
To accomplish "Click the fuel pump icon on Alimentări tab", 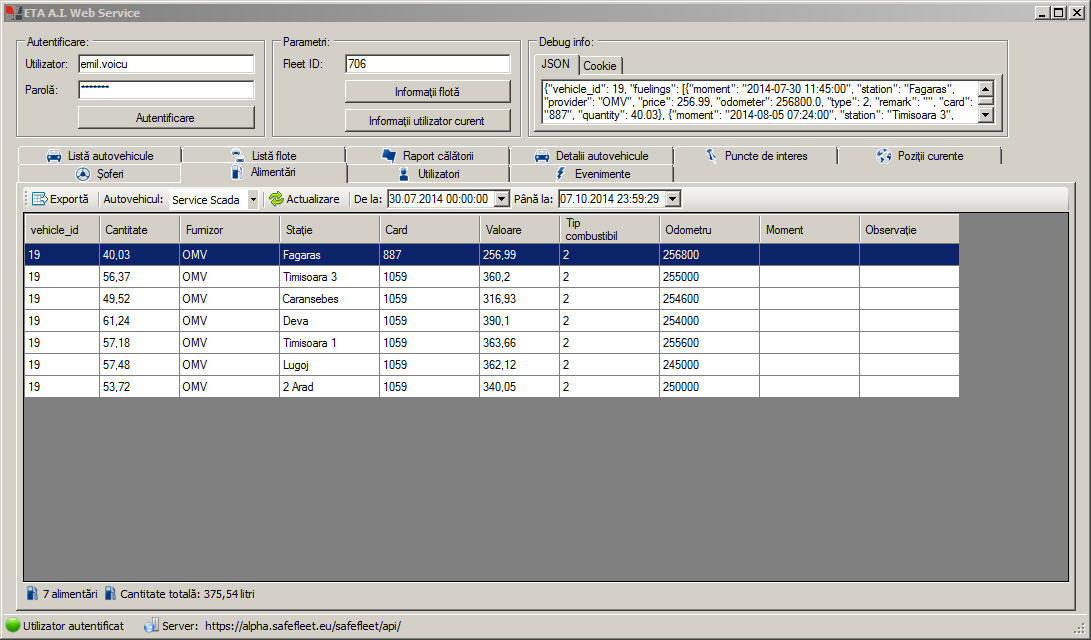I will (237, 172).
